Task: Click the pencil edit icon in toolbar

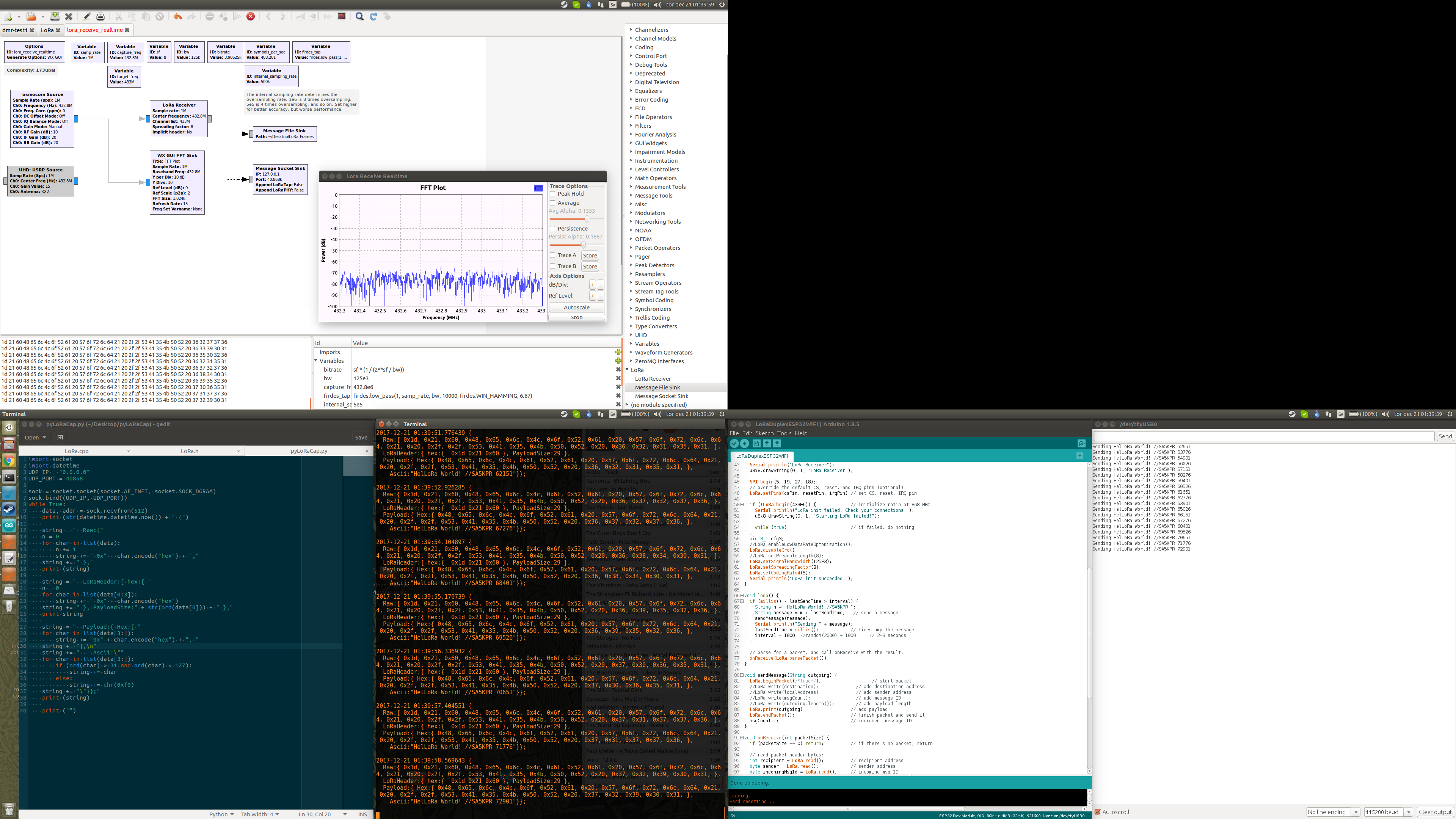Action: [86, 16]
